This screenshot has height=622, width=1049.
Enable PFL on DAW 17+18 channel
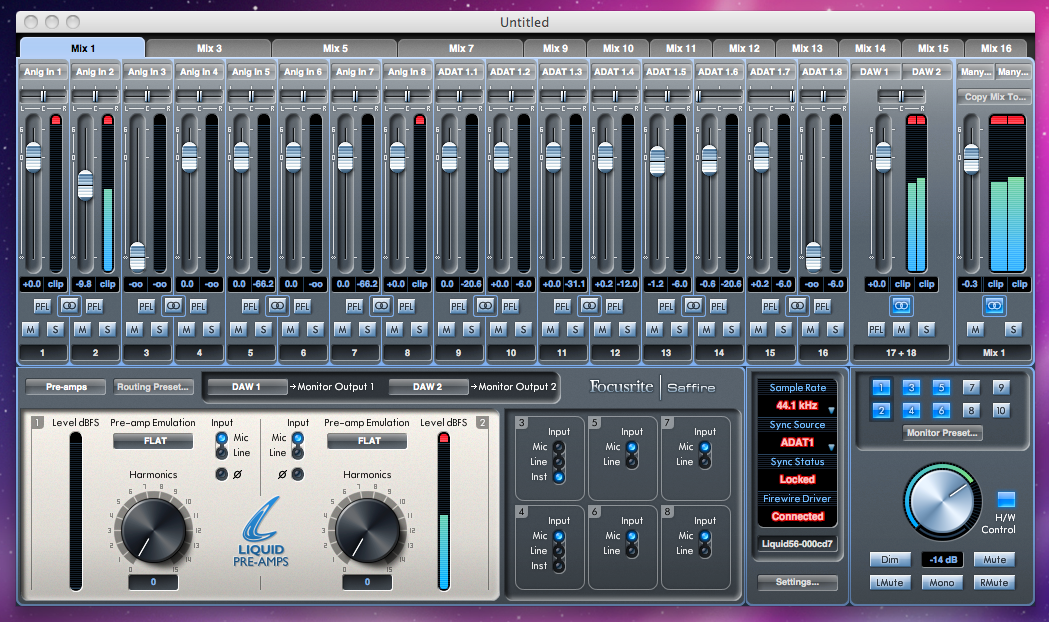tap(876, 330)
